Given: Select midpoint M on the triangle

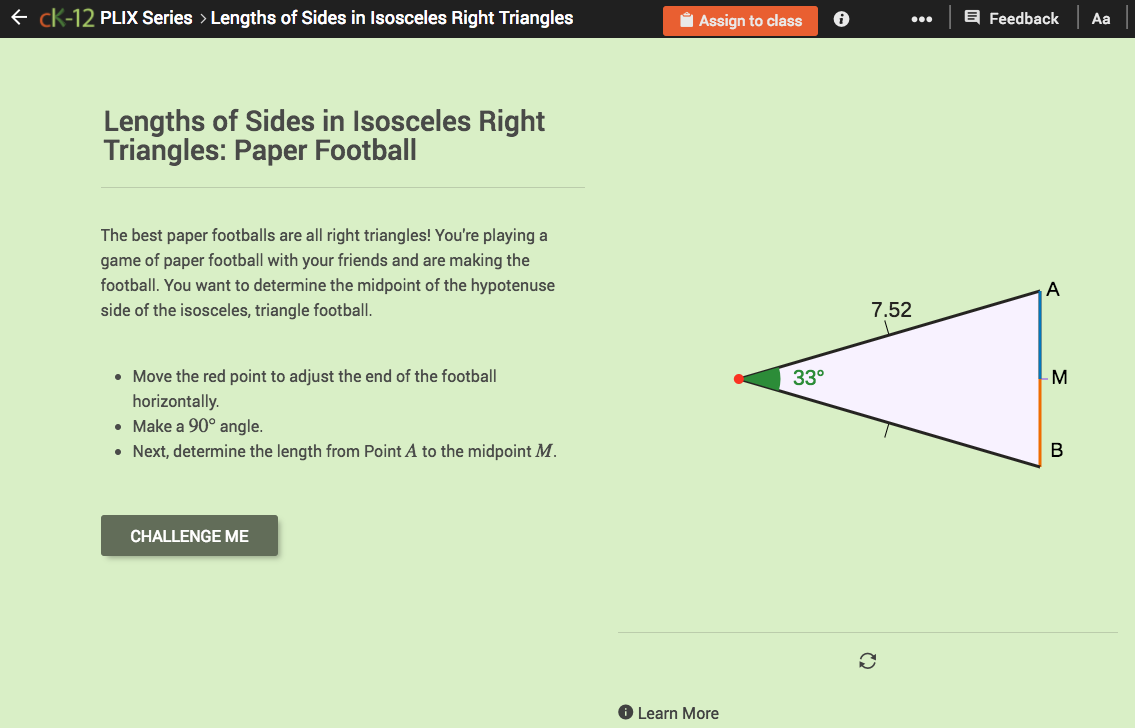Looking at the screenshot, I should (x=1040, y=377).
